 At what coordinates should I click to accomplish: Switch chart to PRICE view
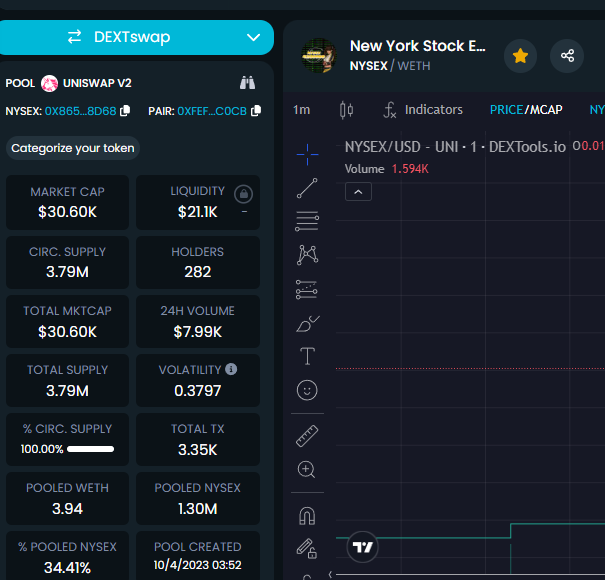[x=506, y=110]
